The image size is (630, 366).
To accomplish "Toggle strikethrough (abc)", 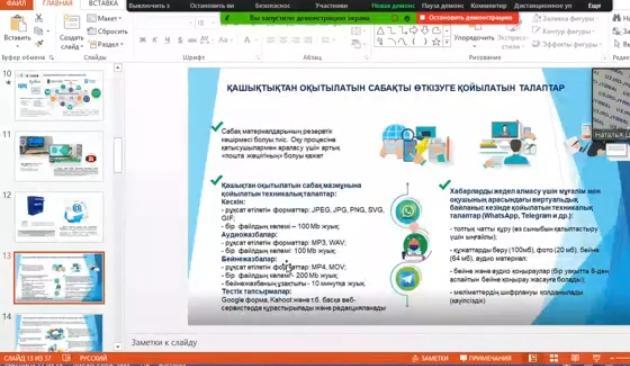I will click(x=192, y=40).
